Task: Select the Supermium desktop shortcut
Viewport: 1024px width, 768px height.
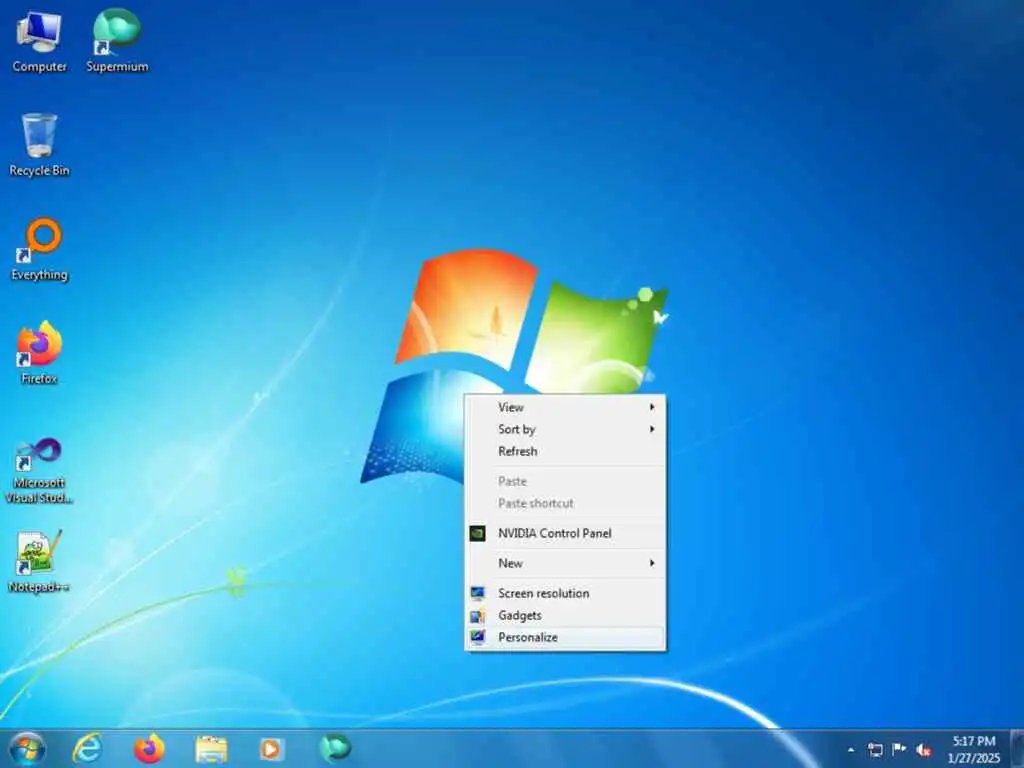Action: pyautogui.click(x=117, y=40)
